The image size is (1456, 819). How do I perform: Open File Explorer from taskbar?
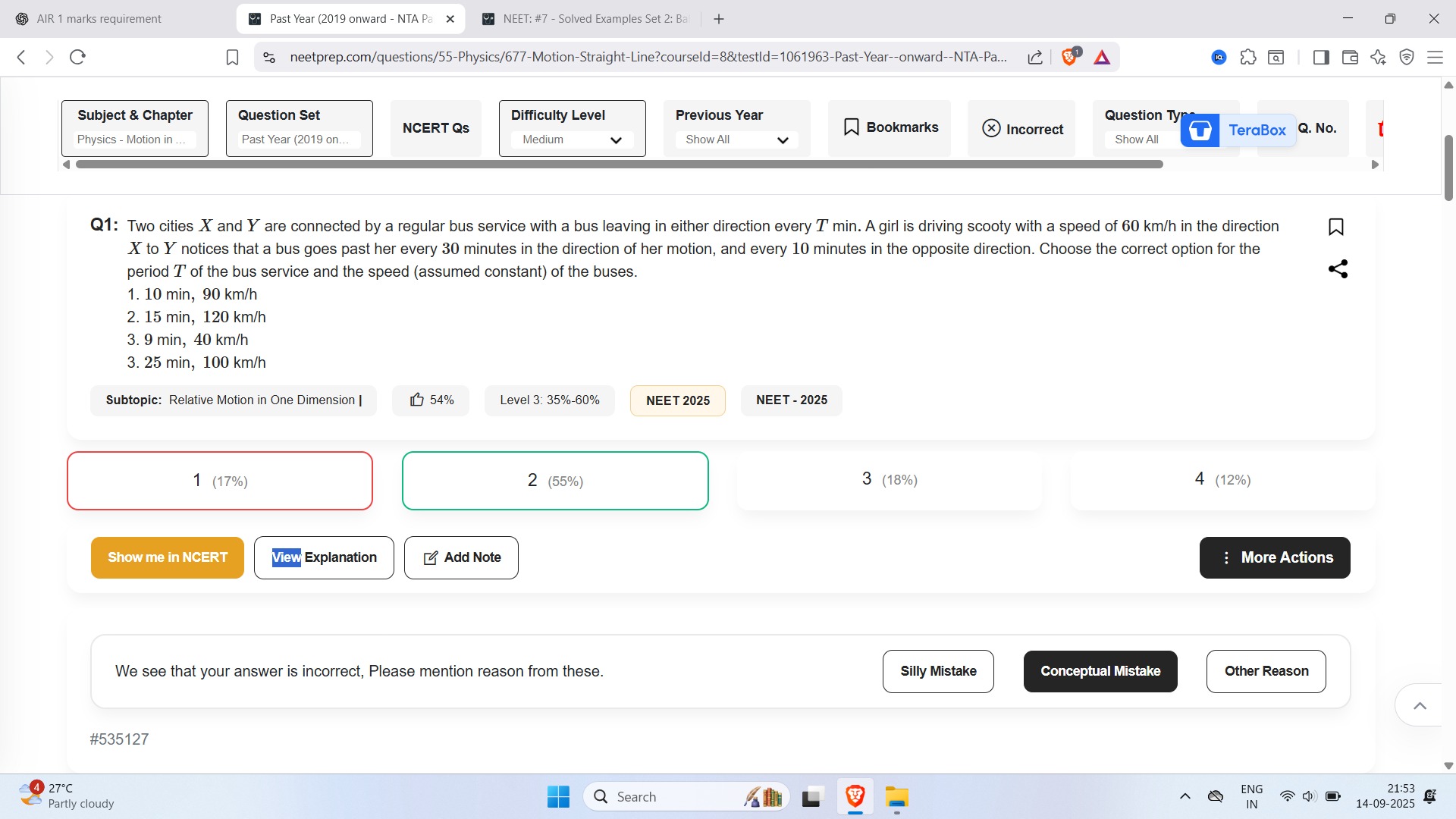(x=896, y=797)
